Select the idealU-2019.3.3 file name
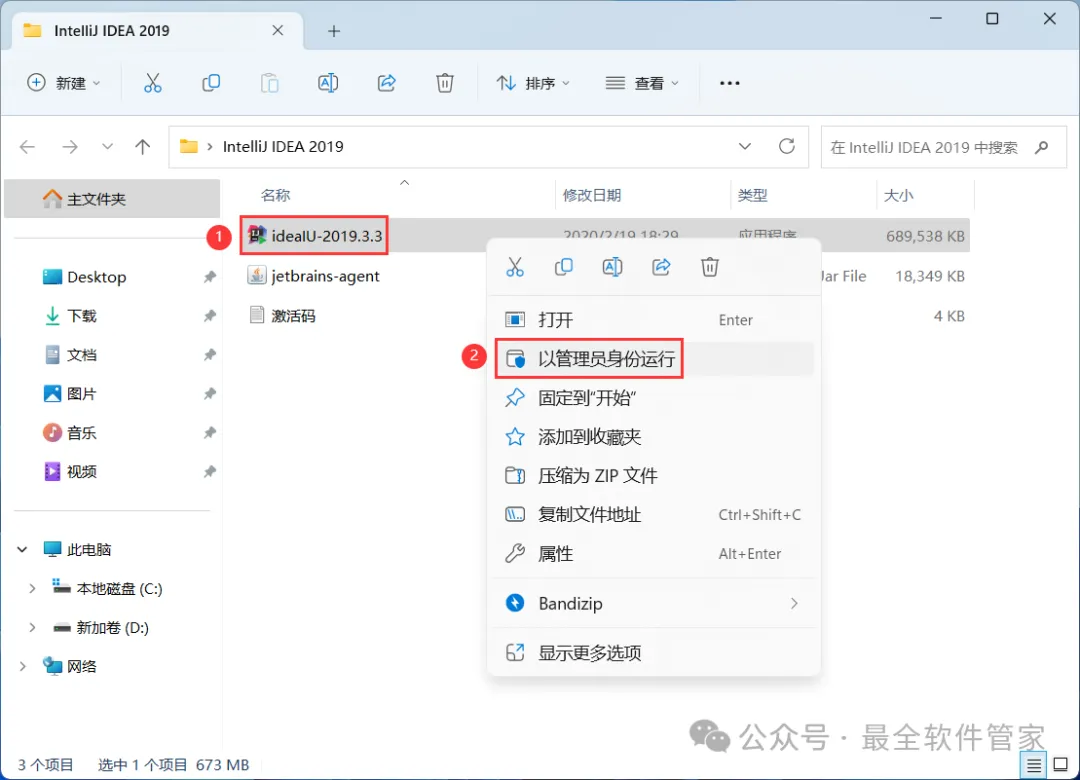This screenshot has width=1080, height=780. pos(326,236)
